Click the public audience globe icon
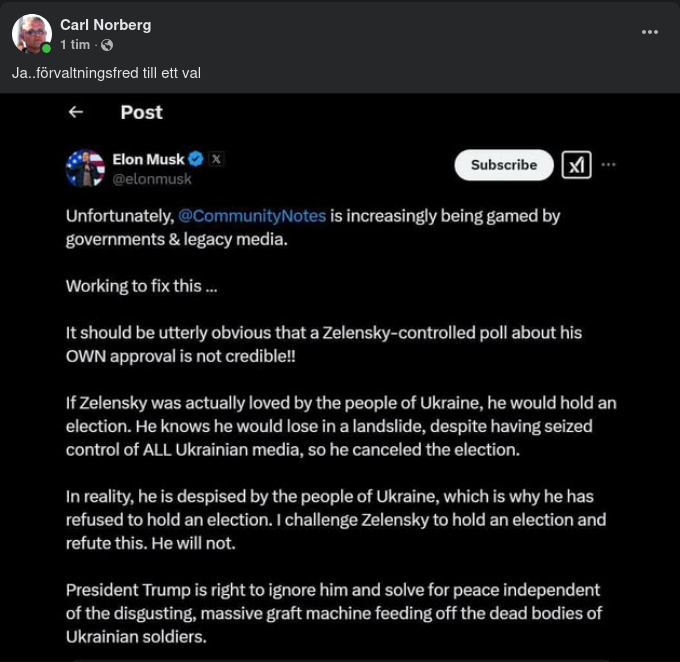 (x=107, y=45)
